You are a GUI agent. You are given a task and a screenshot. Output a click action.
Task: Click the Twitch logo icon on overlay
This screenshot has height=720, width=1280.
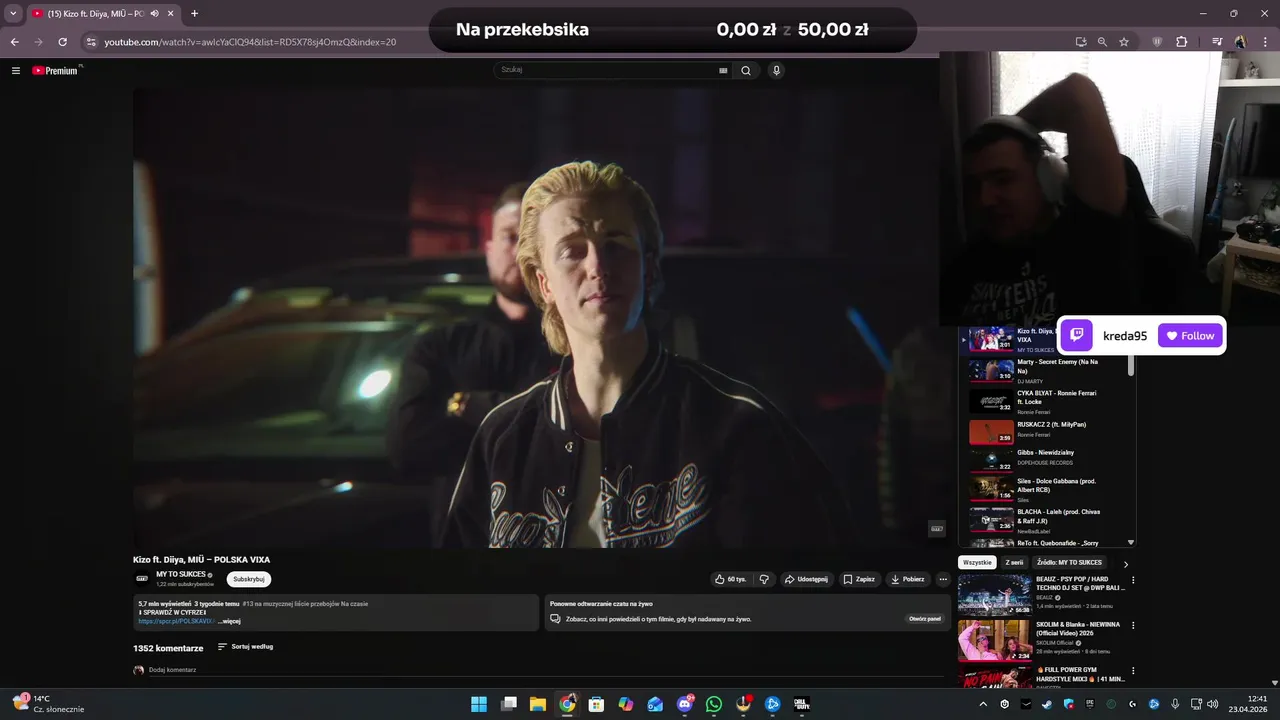(1076, 336)
